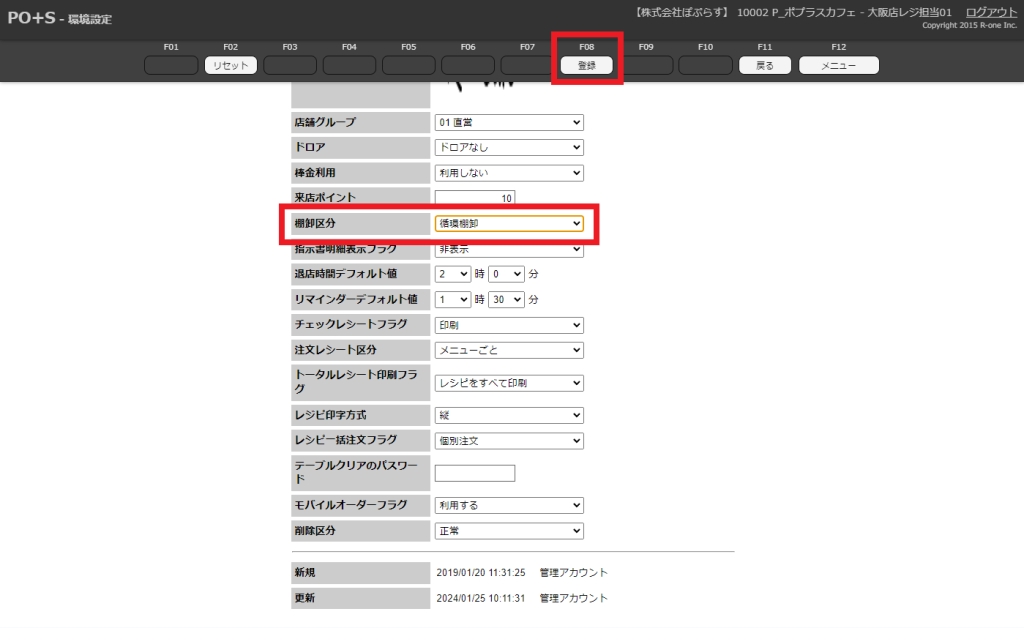Open the 注文レシート区分 dropdown
Image resolution: width=1024 pixels, height=628 pixels.
[509, 350]
